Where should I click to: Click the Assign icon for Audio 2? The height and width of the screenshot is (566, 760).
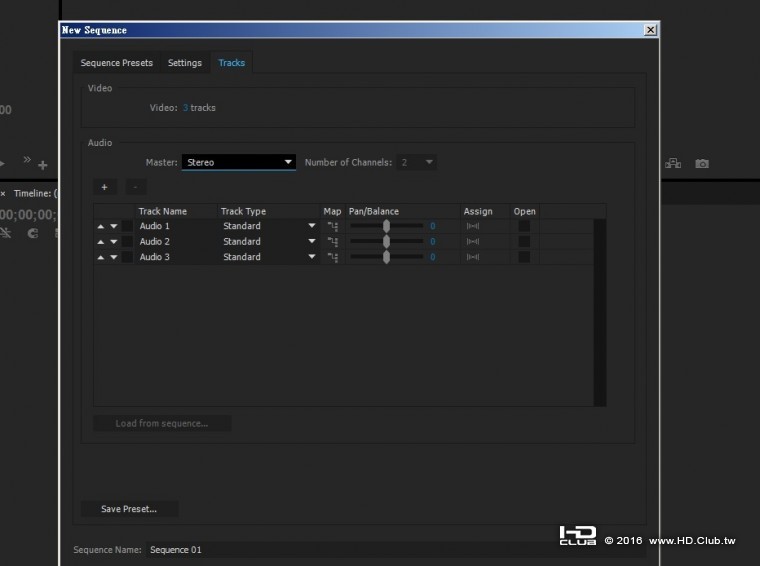coord(473,242)
